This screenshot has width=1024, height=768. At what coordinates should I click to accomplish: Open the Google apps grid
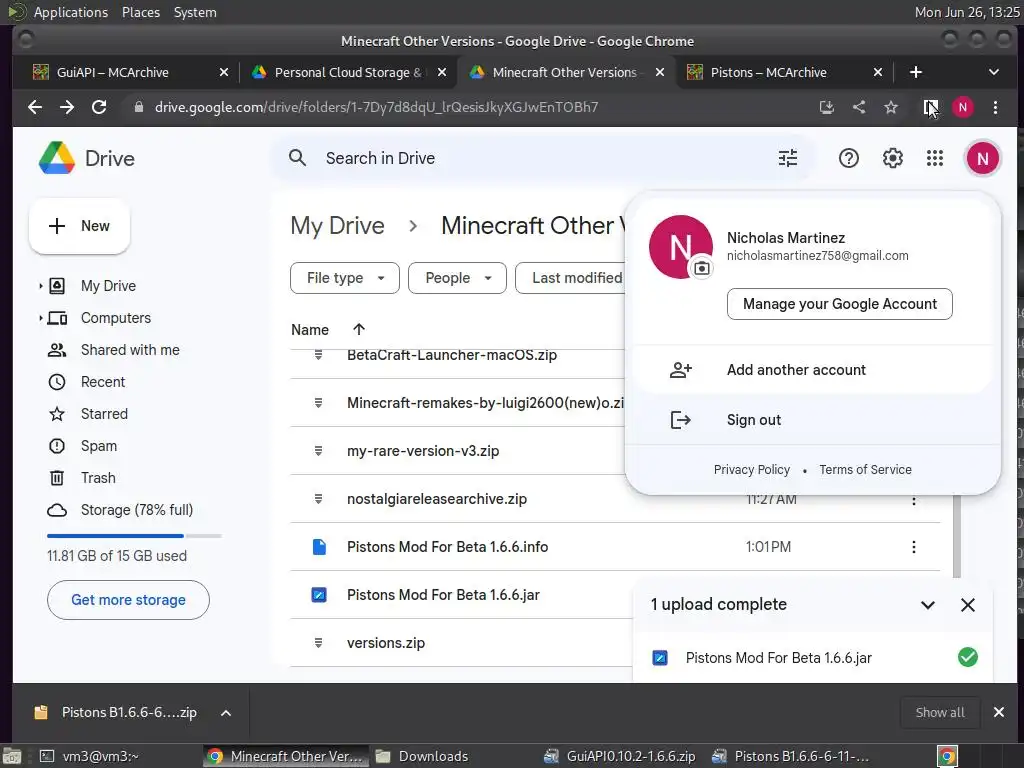coord(935,158)
